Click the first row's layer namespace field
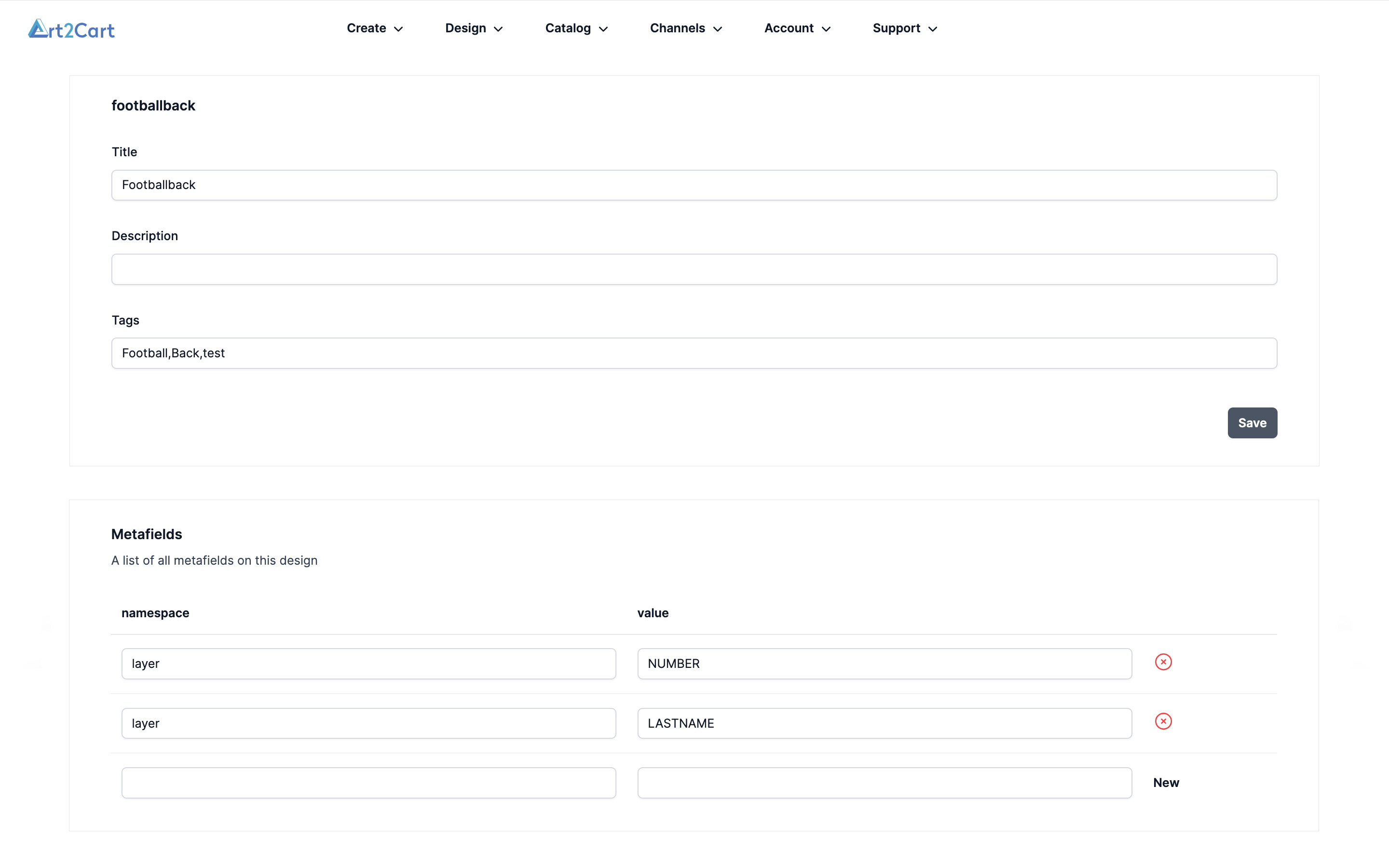Viewport: 1389px width, 868px height. click(368, 664)
